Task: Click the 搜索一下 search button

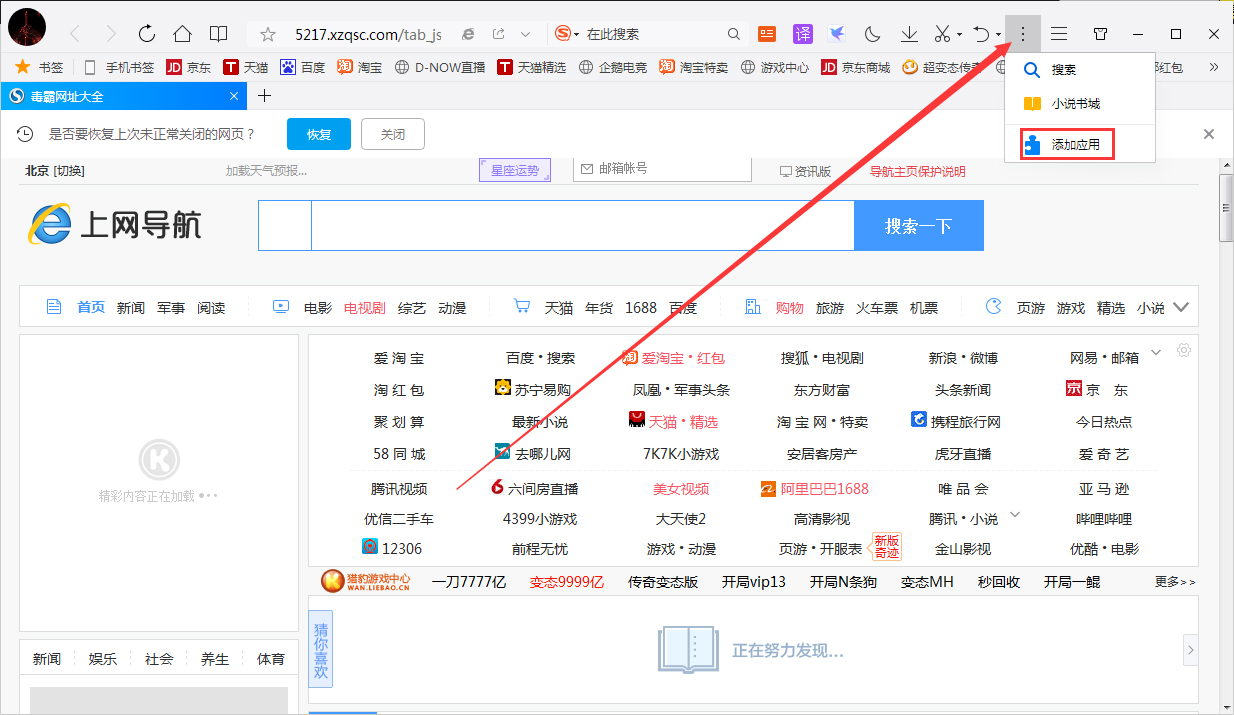Action: pos(918,225)
